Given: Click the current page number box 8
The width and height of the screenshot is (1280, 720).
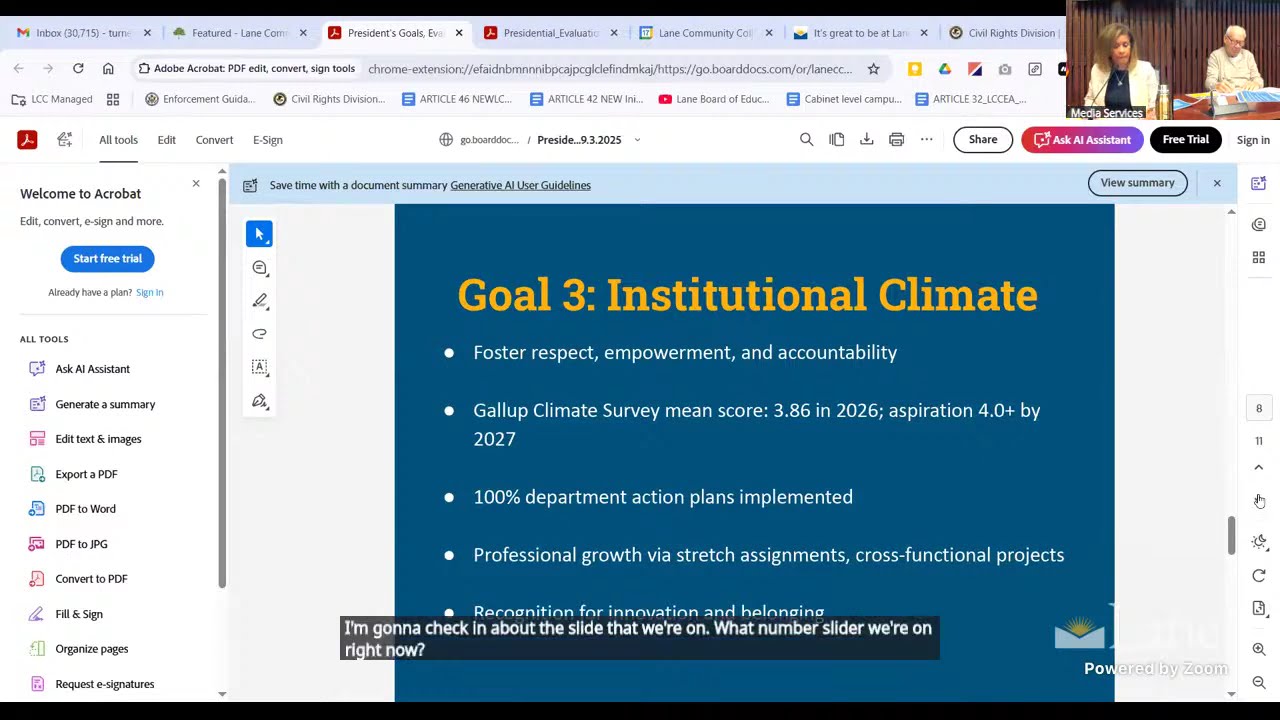Looking at the screenshot, I should click(1259, 408).
